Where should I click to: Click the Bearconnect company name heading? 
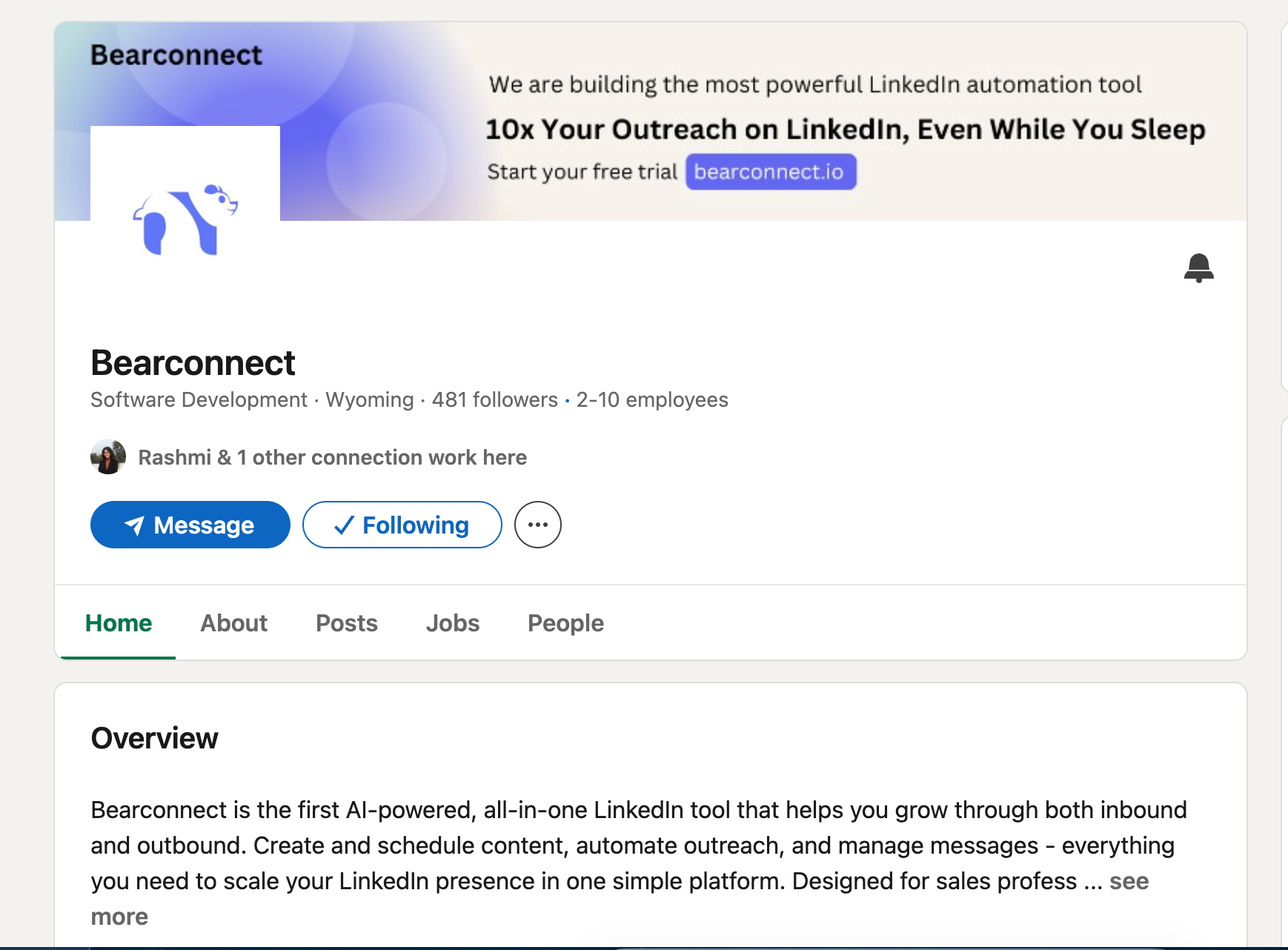(193, 363)
